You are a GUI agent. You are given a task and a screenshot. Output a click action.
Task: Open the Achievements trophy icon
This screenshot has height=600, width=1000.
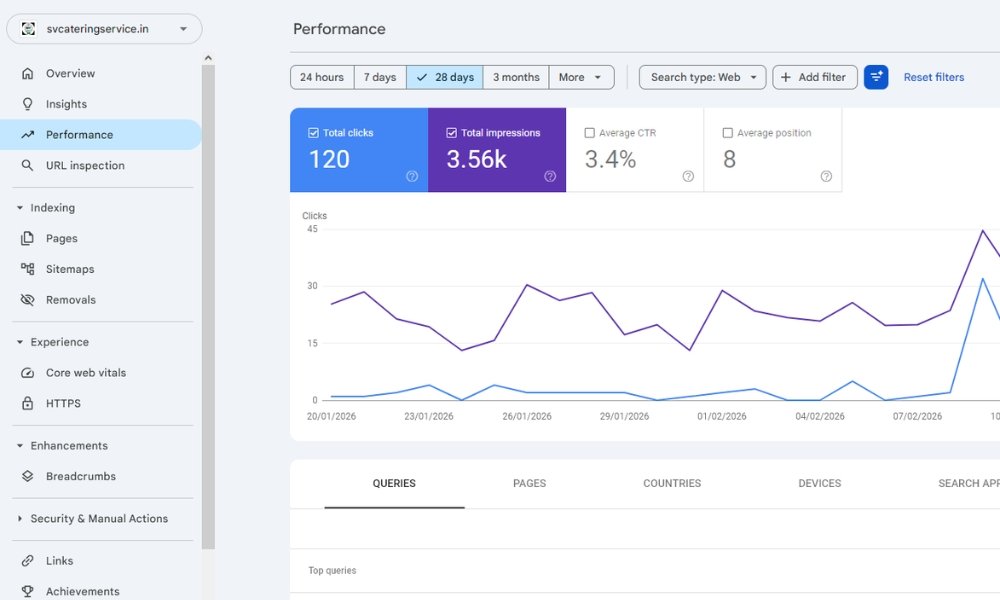[x=29, y=591]
